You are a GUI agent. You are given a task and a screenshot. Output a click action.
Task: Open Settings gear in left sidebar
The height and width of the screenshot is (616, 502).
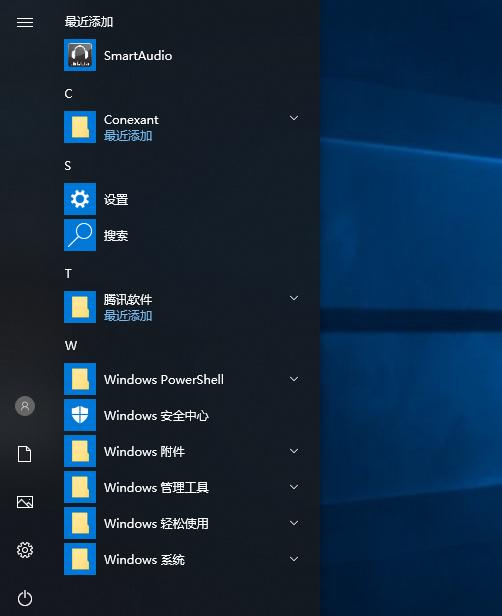coord(25,550)
